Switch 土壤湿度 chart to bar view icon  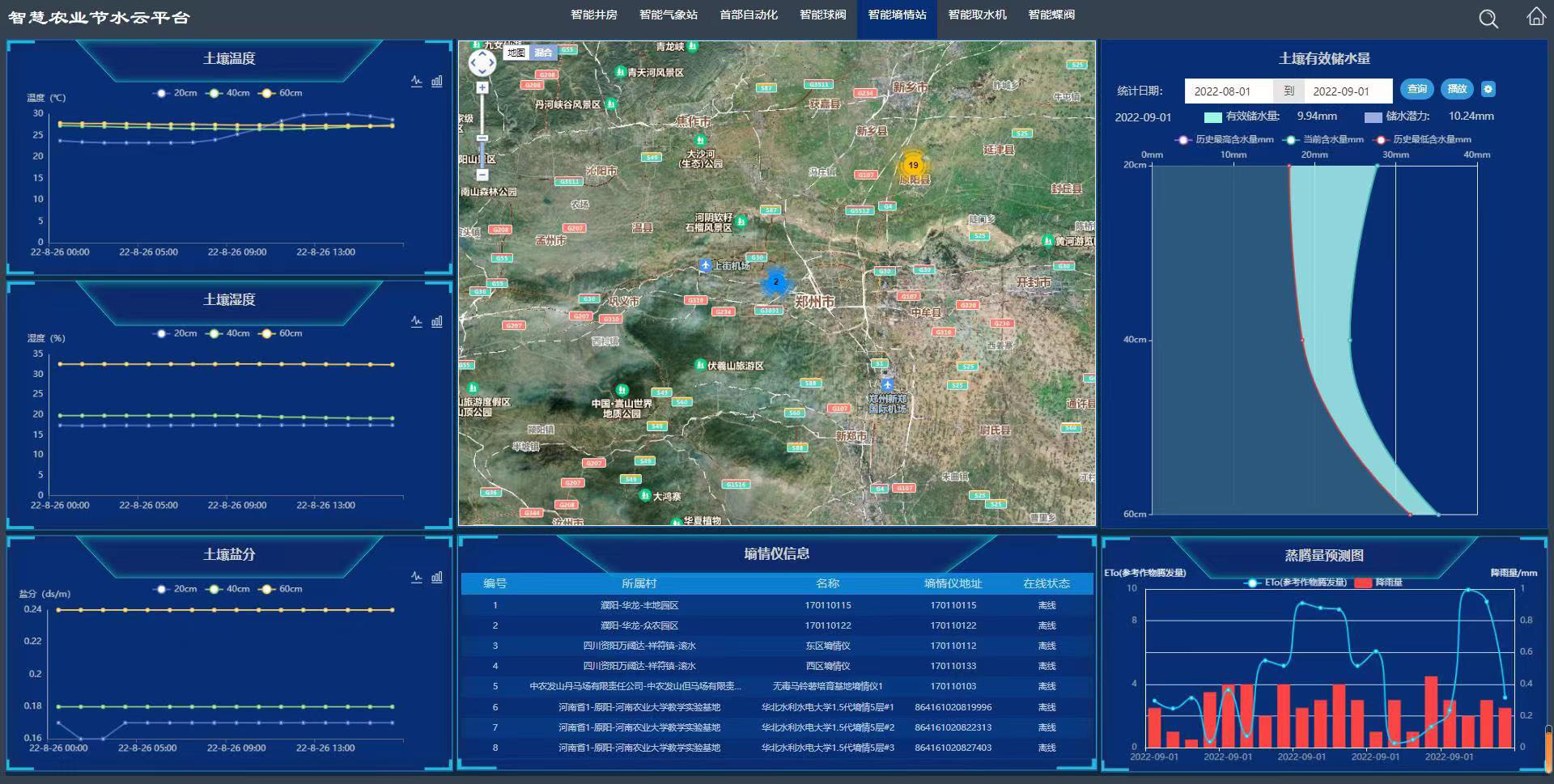pos(437,321)
